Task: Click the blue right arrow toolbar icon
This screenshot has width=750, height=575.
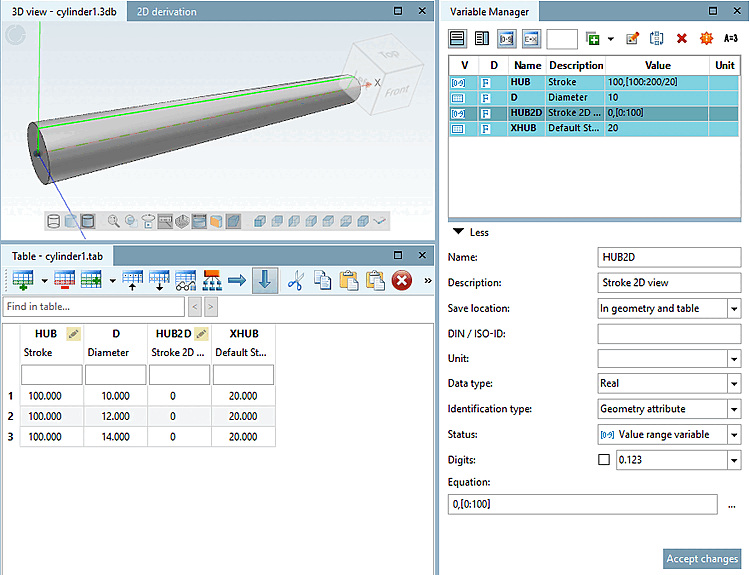Action: coord(237,281)
